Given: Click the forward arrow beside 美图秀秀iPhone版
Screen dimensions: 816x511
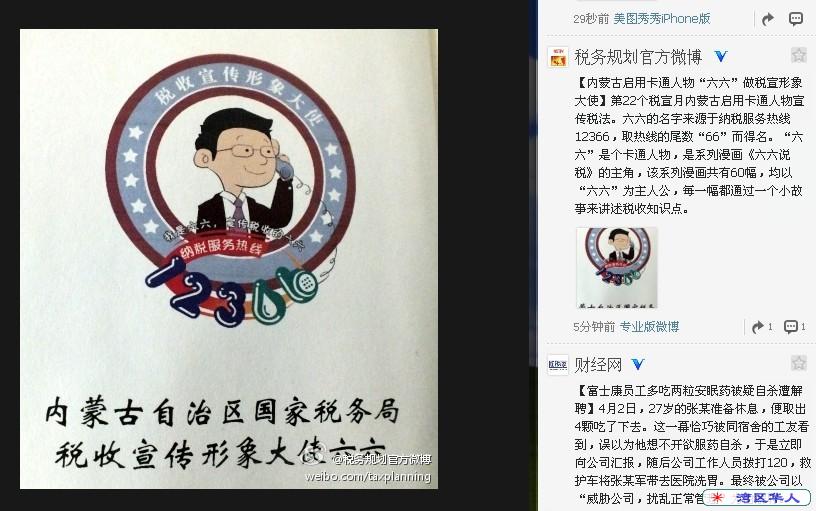Looking at the screenshot, I should [768, 19].
